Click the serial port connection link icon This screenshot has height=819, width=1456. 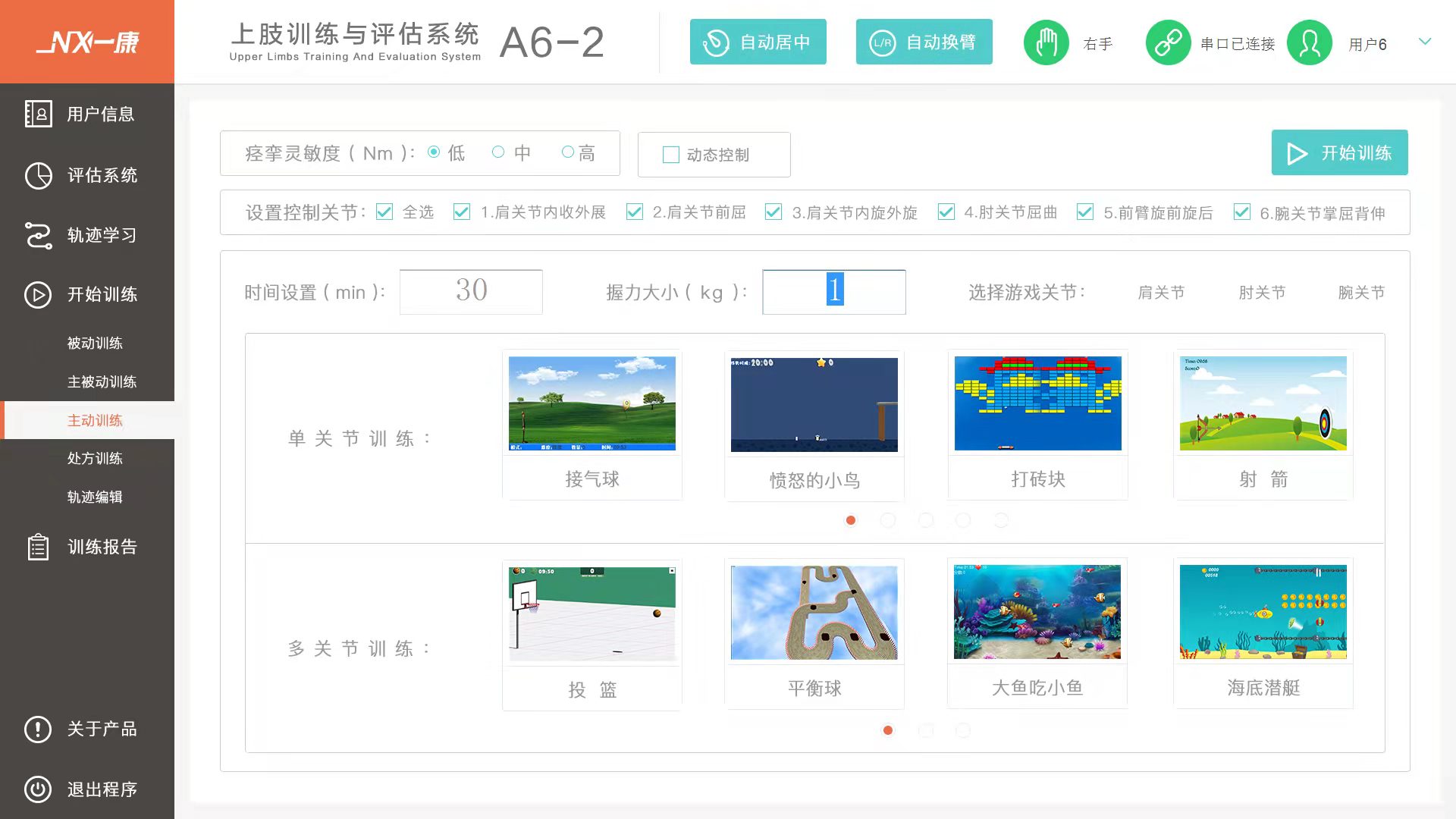(1168, 42)
